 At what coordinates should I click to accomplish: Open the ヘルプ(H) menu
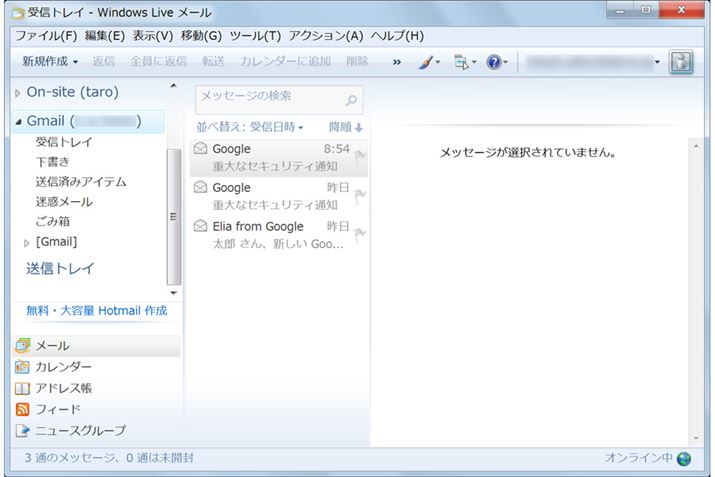[397, 36]
